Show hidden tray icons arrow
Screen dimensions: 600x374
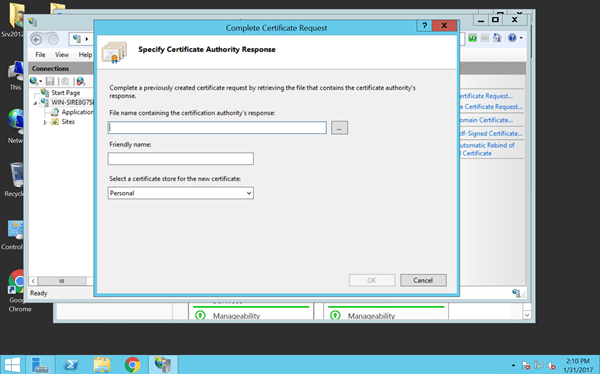(513, 365)
